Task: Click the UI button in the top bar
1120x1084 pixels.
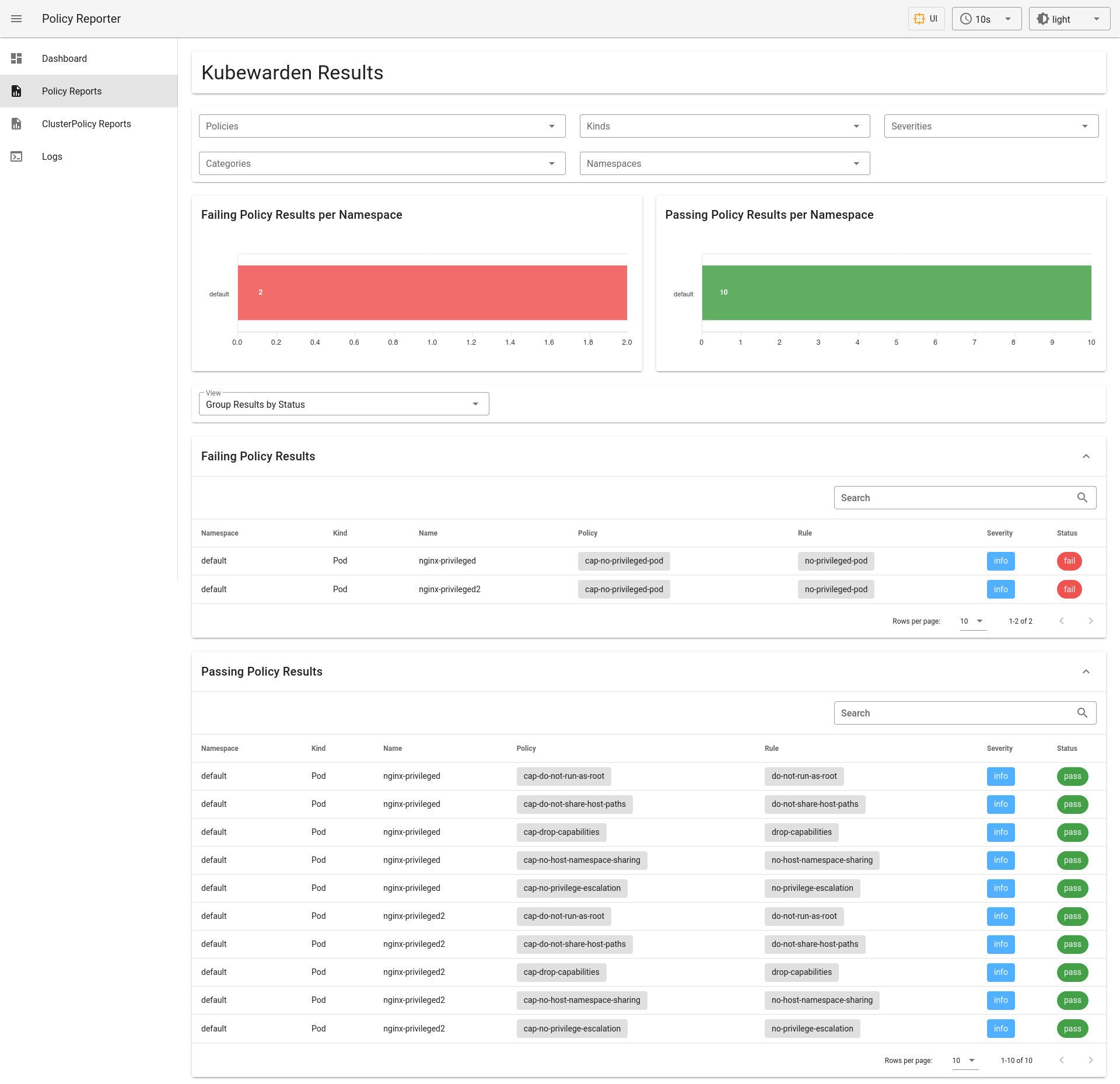Action: (x=926, y=19)
